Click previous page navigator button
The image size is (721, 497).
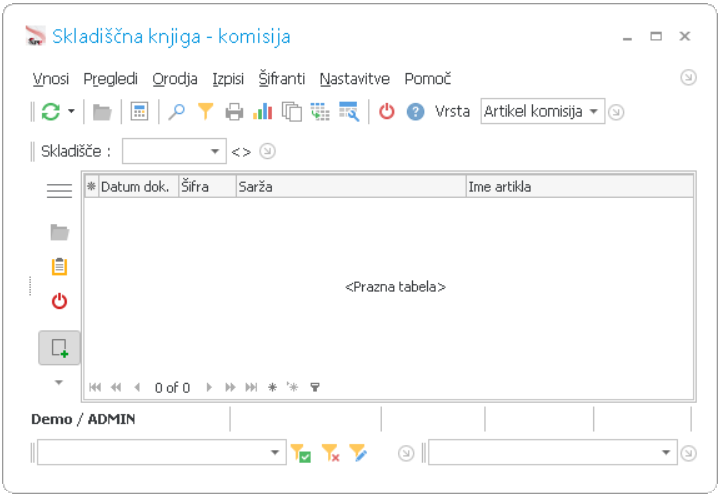coord(116,387)
